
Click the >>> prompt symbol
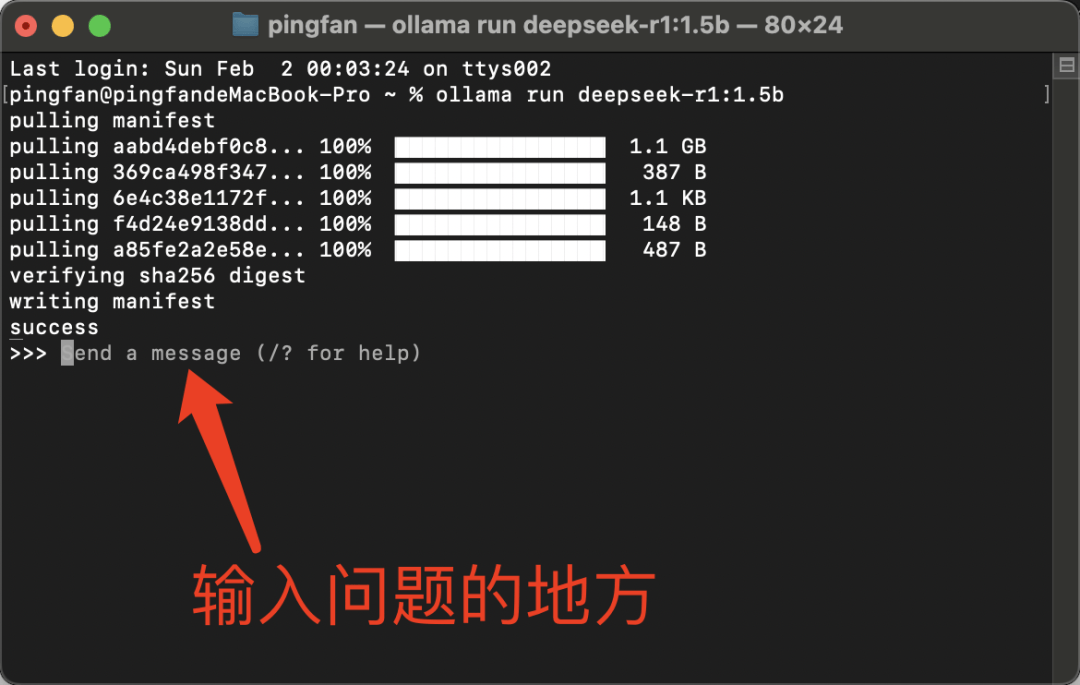[x=28, y=354]
